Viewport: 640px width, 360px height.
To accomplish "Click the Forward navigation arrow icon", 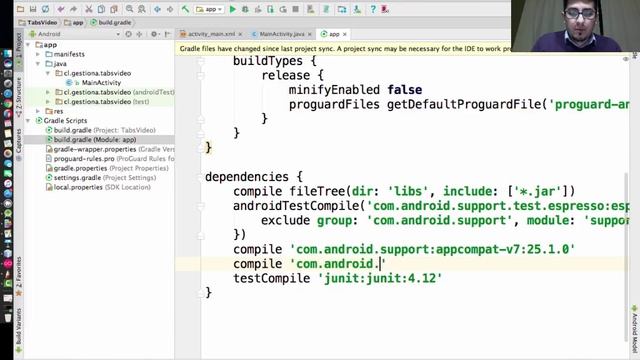I will [x=170, y=9].
